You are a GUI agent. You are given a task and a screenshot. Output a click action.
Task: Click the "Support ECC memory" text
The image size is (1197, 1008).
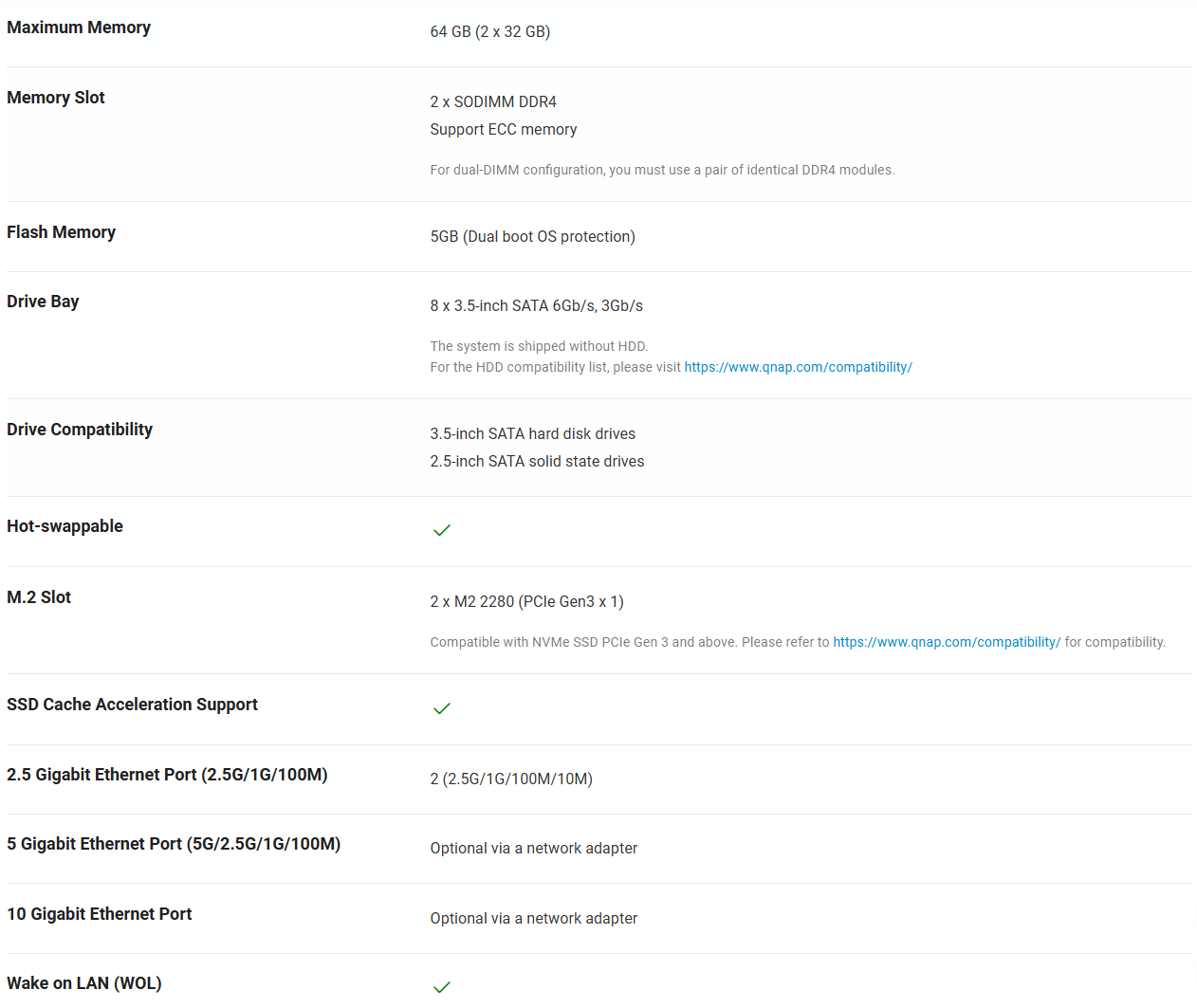tap(503, 129)
